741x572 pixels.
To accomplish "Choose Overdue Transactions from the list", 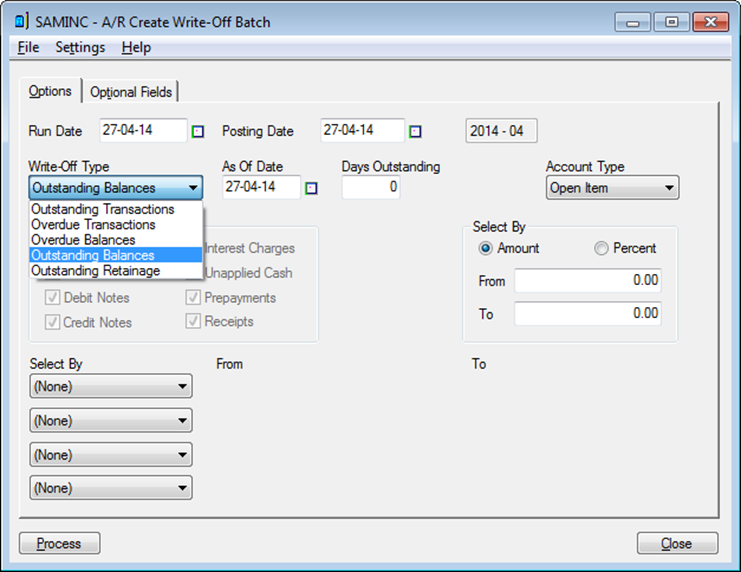I will click(x=116, y=225).
